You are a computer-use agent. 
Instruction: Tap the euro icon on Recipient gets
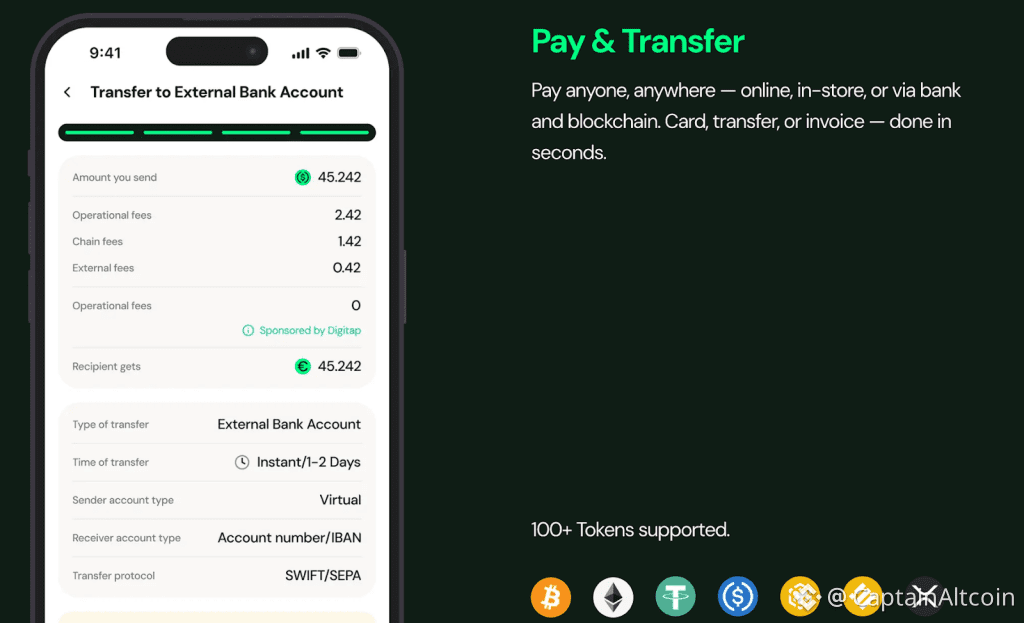tap(302, 366)
